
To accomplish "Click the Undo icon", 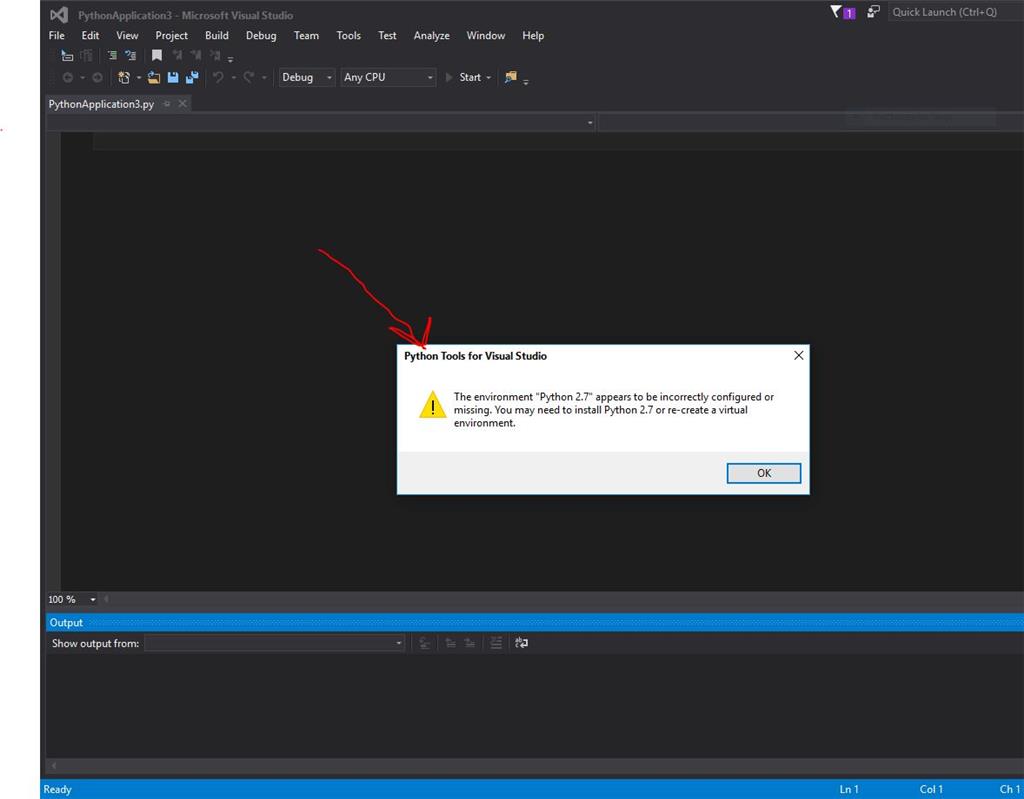I will [218, 77].
